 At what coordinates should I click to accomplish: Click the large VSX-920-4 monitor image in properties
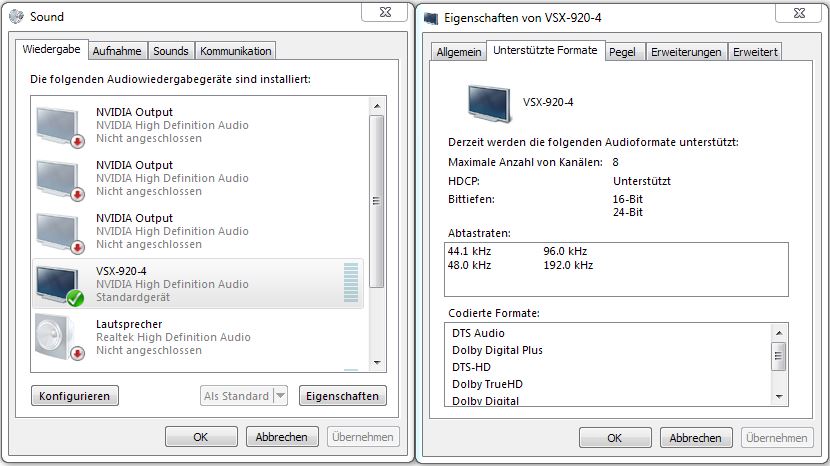489,103
